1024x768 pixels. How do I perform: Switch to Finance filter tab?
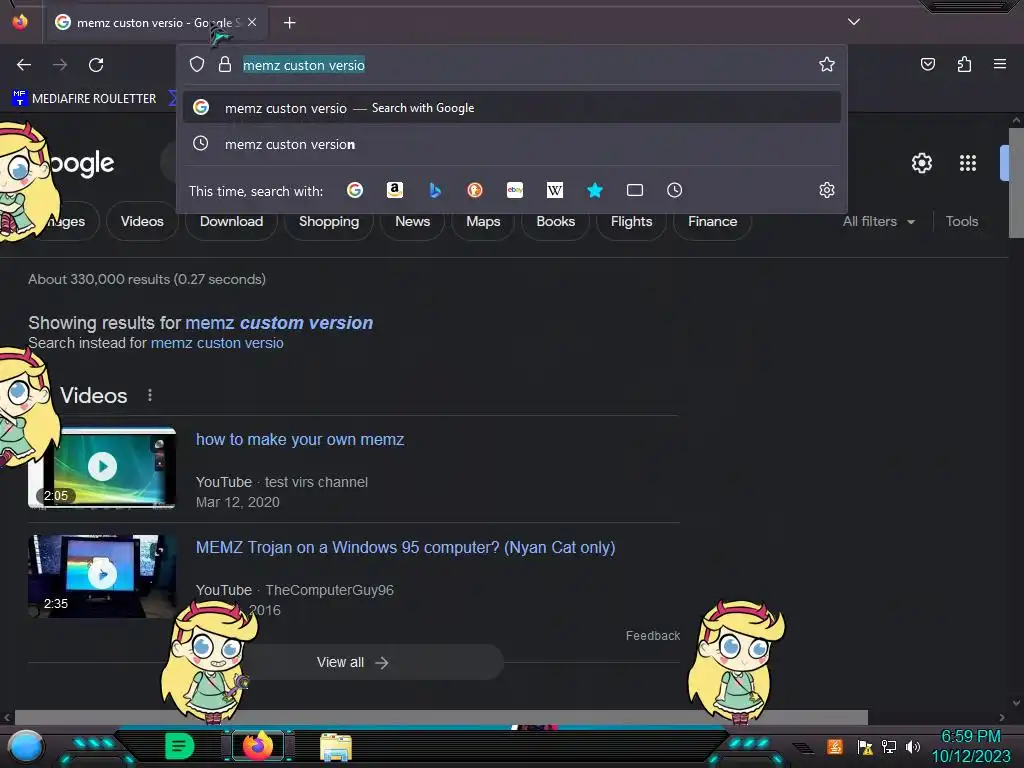(712, 221)
